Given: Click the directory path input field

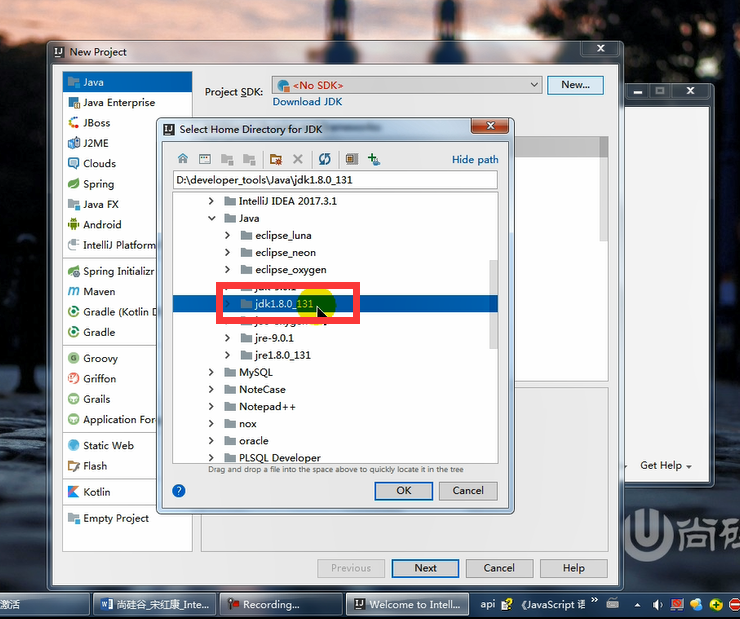Looking at the screenshot, I should 335,180.
